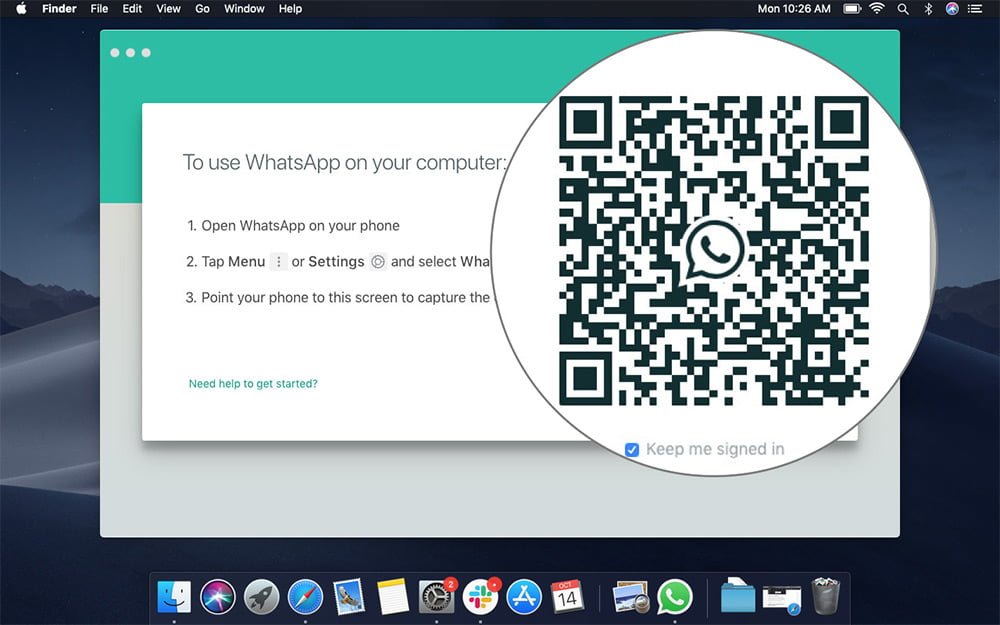The width and height of the screenshot is (1000, 625).
Task: Open Mail stamp icon in Dock
Action: click(x=349, y=598)
